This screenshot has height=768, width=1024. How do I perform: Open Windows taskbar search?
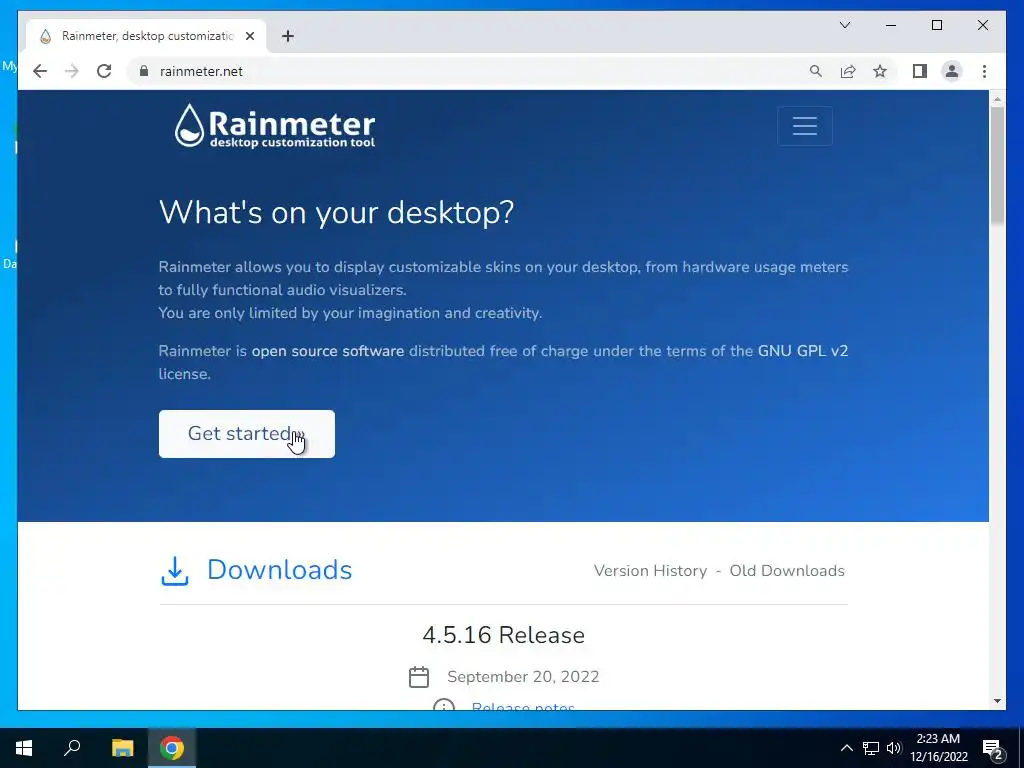pyautogui.click(x=72, y=748)
